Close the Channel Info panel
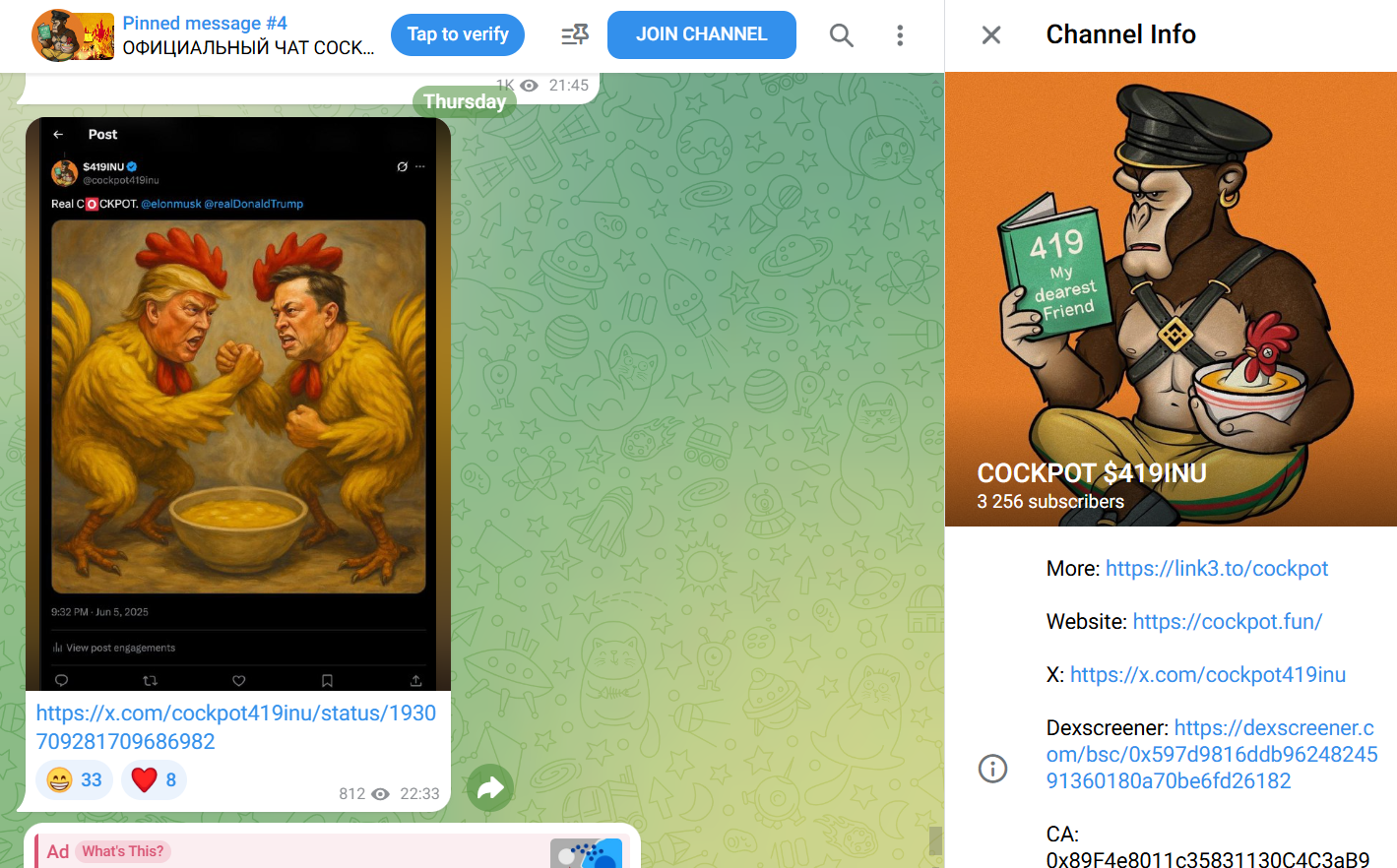The width and height of the screenshot is (1397, 868). pyautogui.click(x=991, y=35)
